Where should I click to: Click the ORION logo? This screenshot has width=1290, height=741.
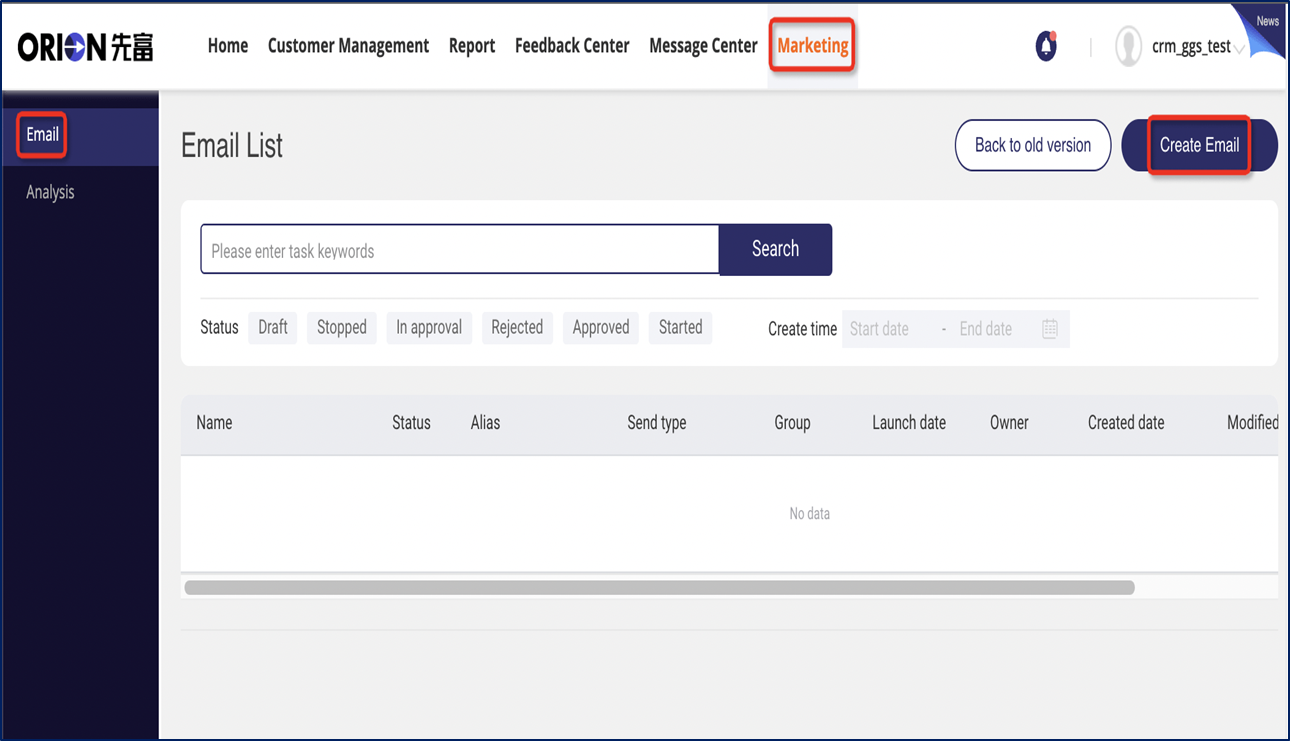pyautogui.click(x=86, y=46)
